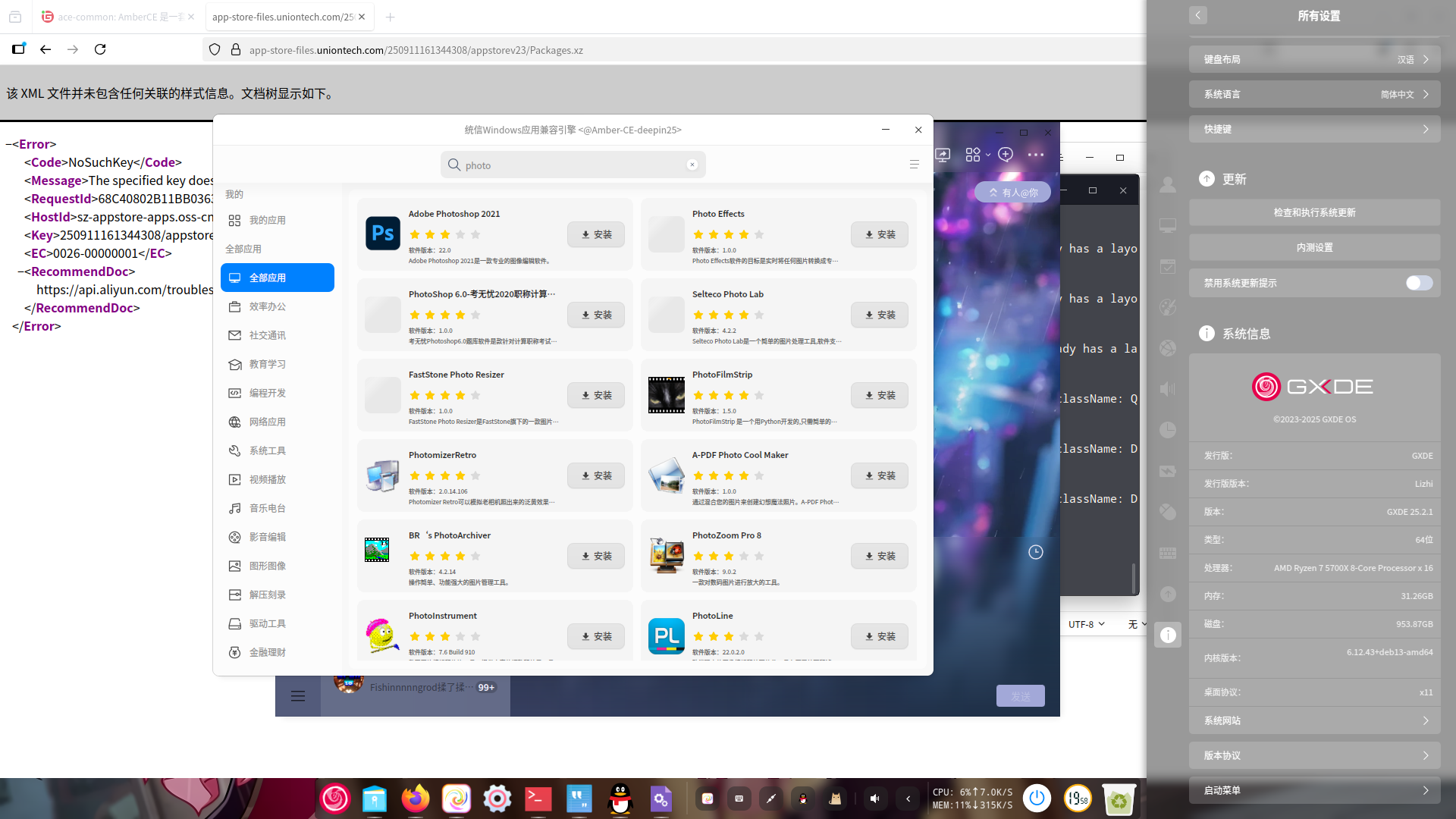Open Firefox from the dock
This screenshot has height=819, width=1456.
[416, 799]
